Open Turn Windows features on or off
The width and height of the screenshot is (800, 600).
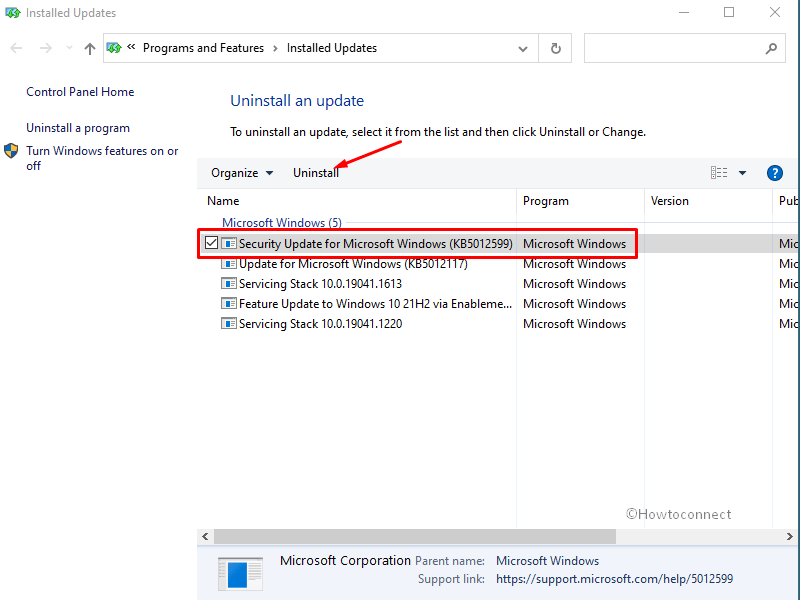click(x=102, y=158)
